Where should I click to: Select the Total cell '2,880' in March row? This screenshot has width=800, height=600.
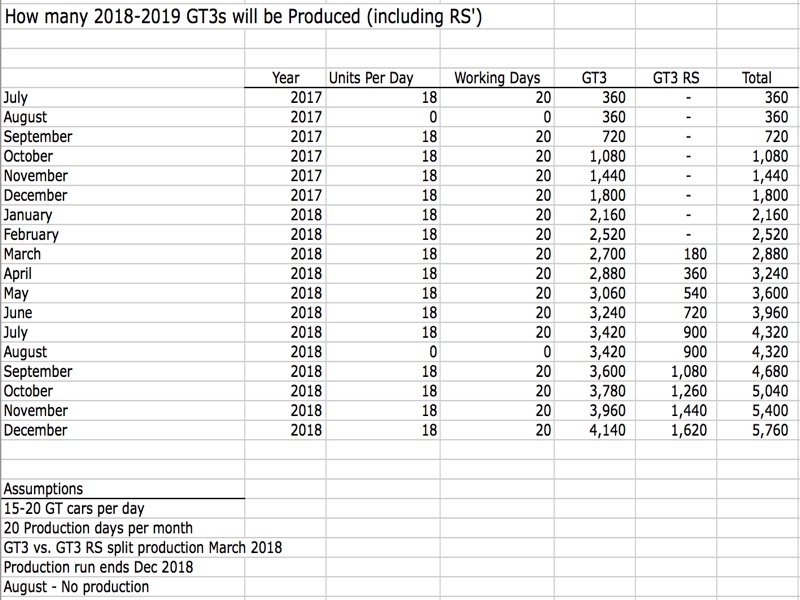(x=770, y=254)
